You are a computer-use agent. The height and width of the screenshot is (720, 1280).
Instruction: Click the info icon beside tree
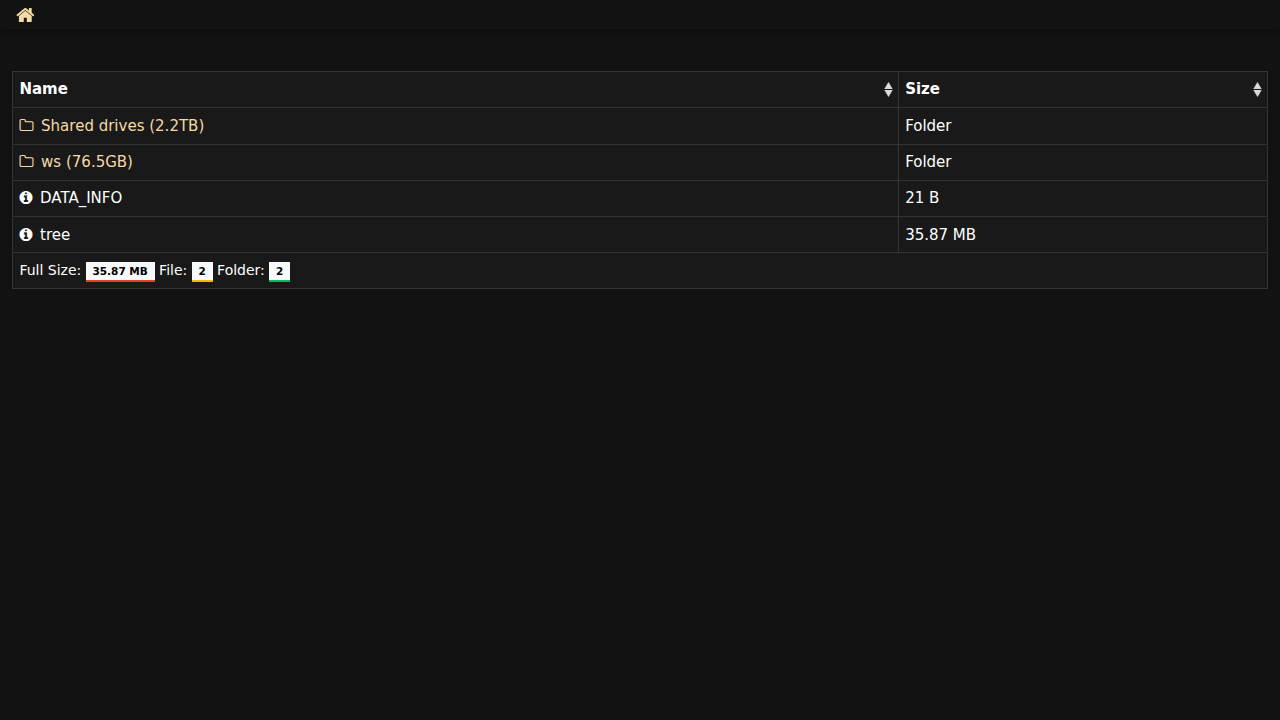(x=26, y=234)
